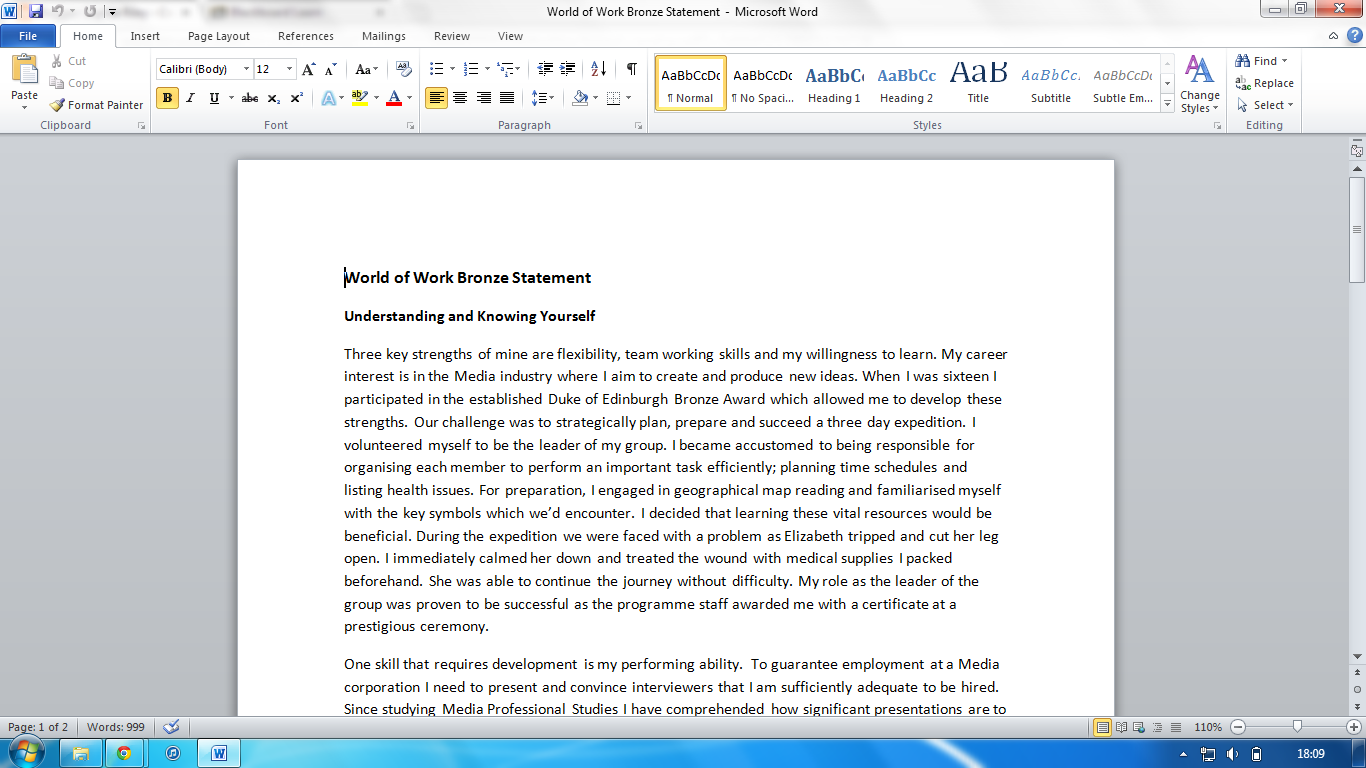Center align the paragraph text
This screenshot has width=1366, height=768.
click(x=460, y=98)
